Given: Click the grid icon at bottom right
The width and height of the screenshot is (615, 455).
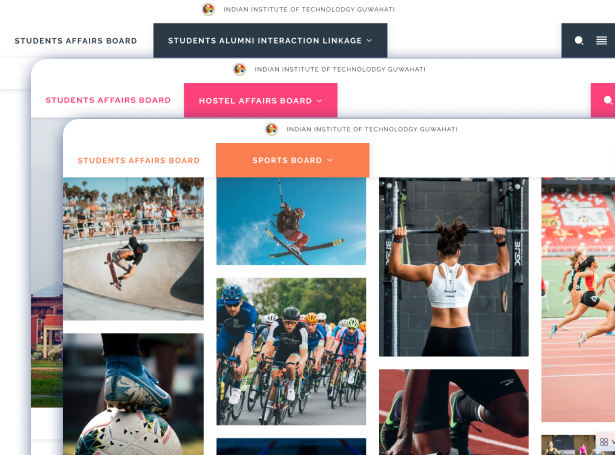Looking at the screenshot, I should click(604, 442).
